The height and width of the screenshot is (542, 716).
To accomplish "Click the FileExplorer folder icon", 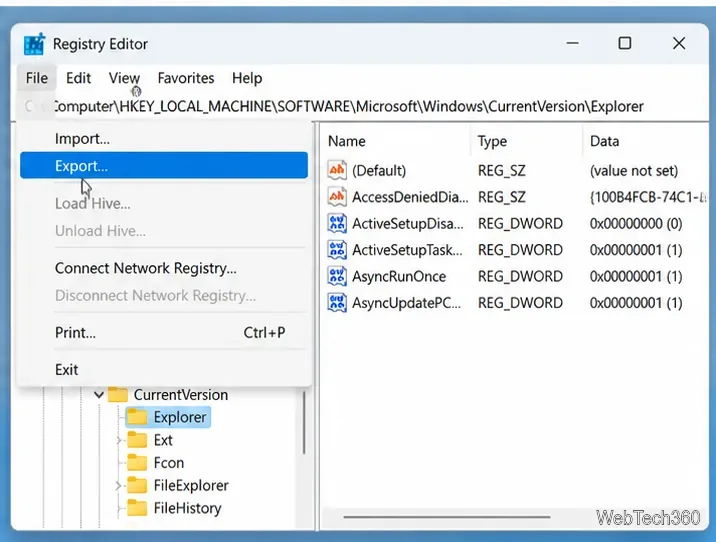I will [x=137, y=485].
